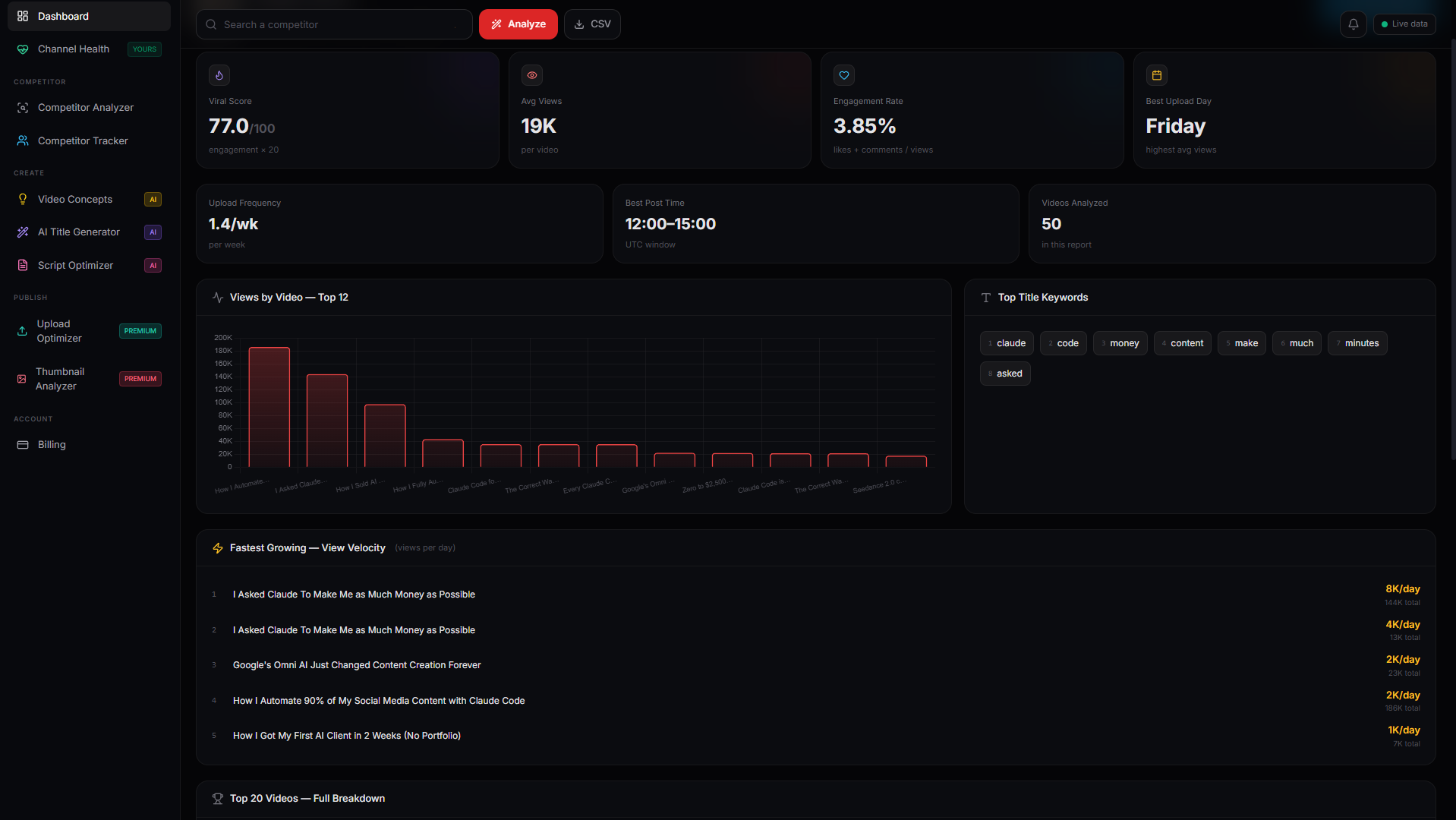The image size is (1456, 820).
Task: Open rank 1 'I Asked Claude' video row
Action: click(816, 594)
